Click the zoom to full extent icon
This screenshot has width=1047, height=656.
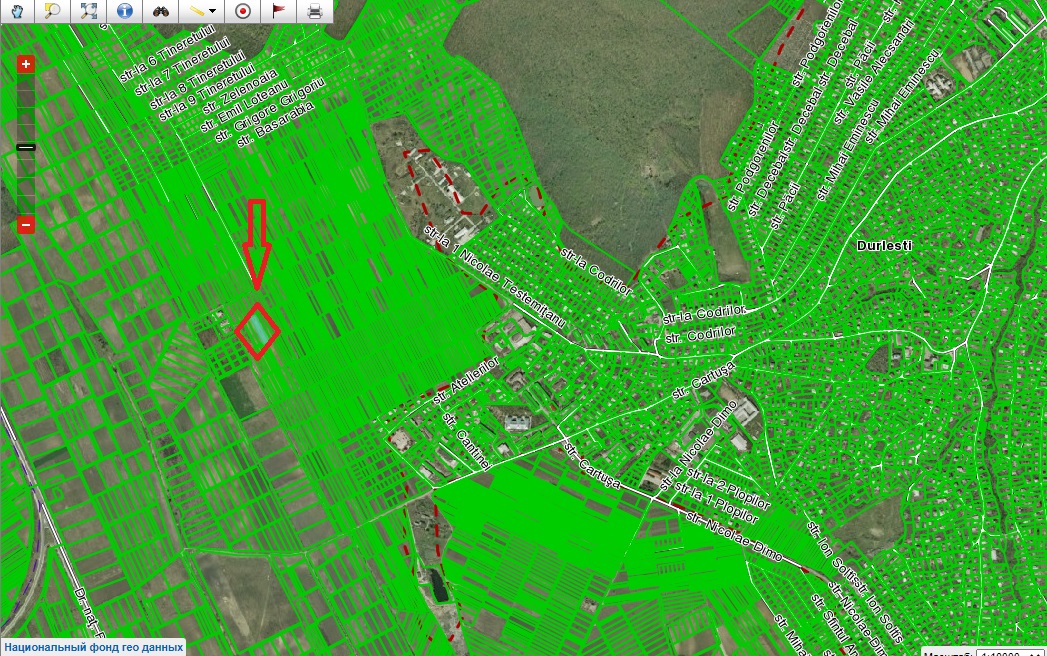[x=88, y=12]
